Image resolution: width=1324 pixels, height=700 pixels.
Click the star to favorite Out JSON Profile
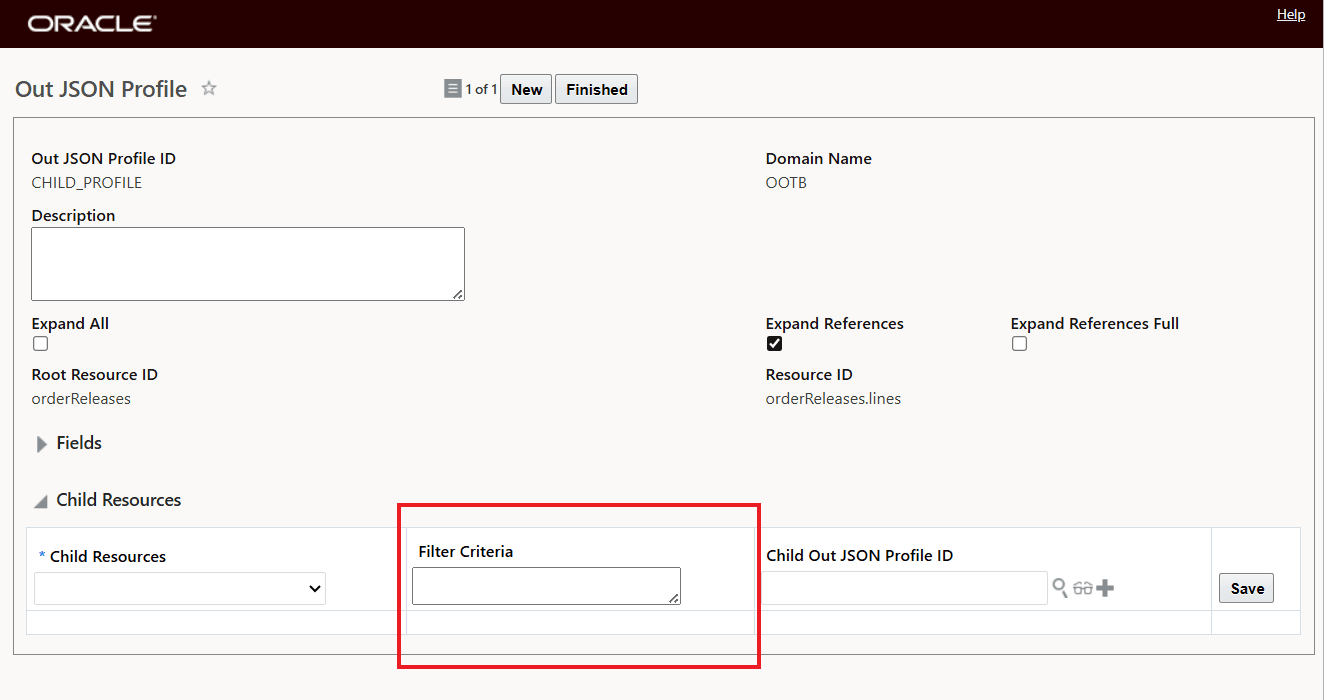(x=209, y=88)
